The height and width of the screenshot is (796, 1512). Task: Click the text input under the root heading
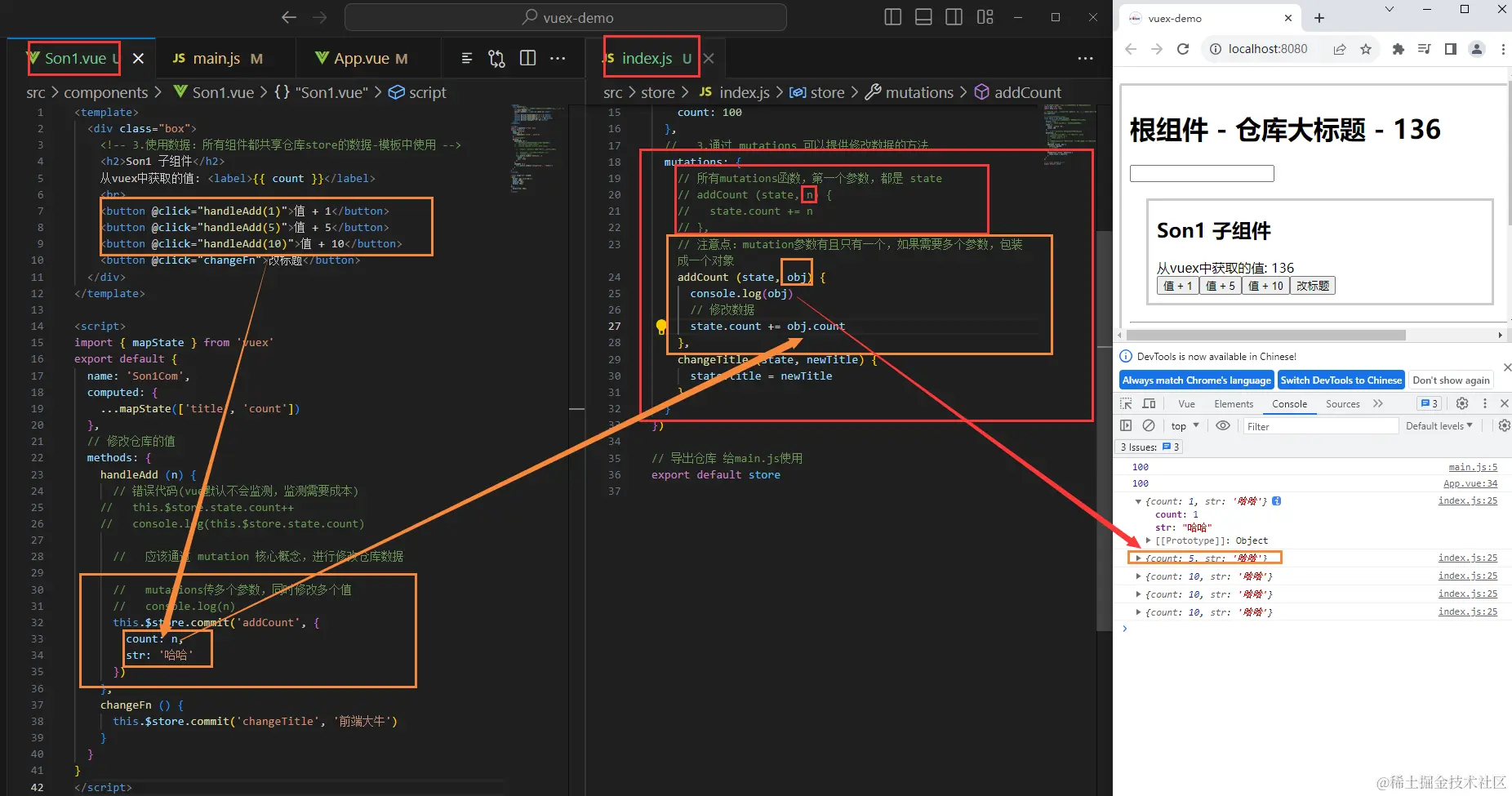(1202, 173)
